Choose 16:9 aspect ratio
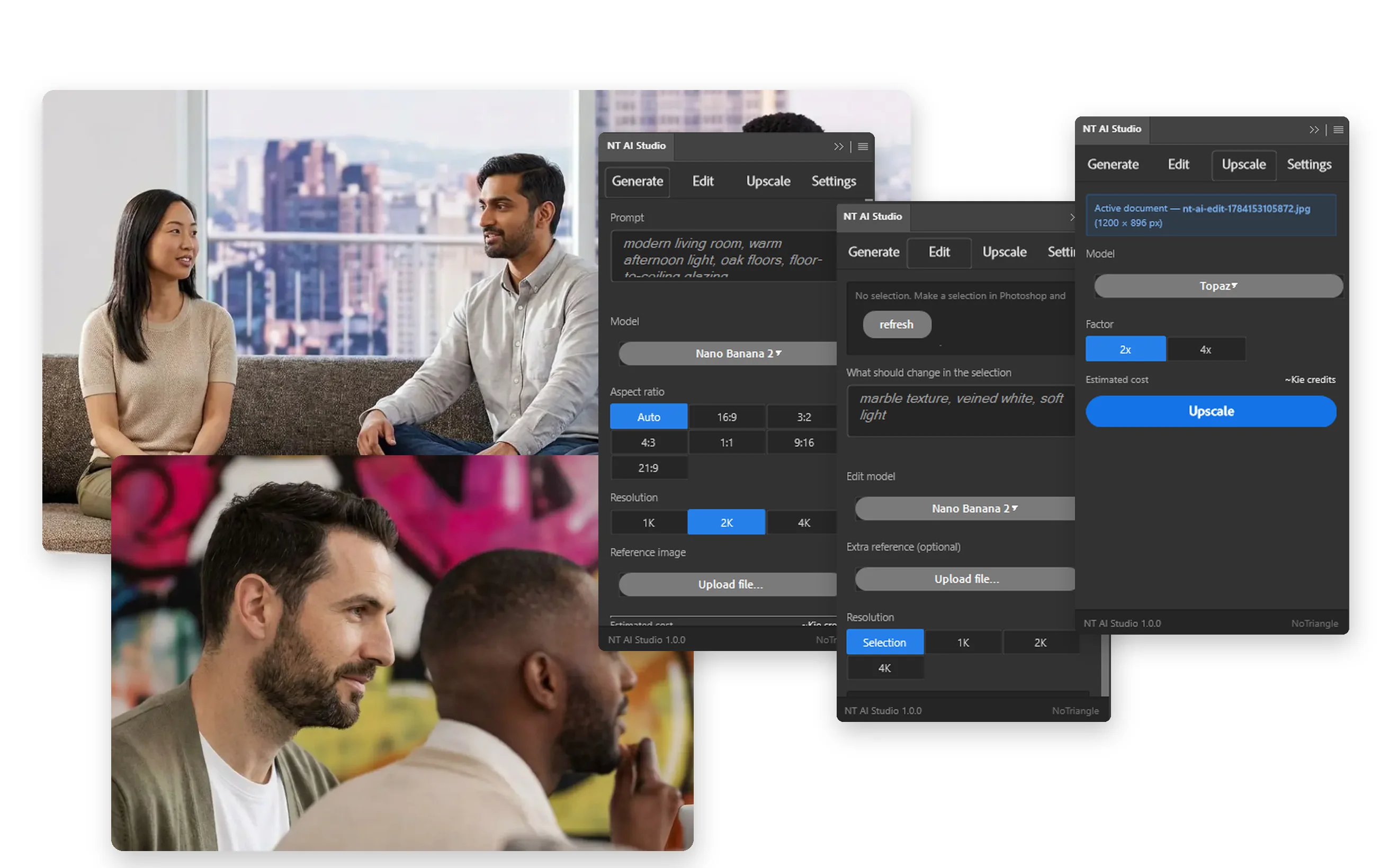 pos(727,417)
